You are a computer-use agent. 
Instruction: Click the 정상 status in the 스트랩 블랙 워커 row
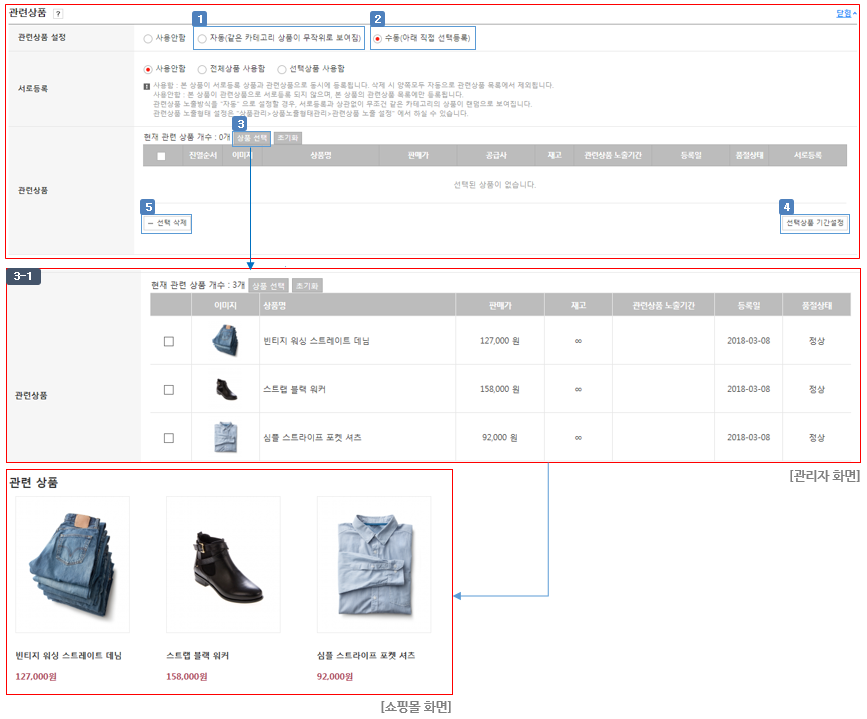pos(817,389)
